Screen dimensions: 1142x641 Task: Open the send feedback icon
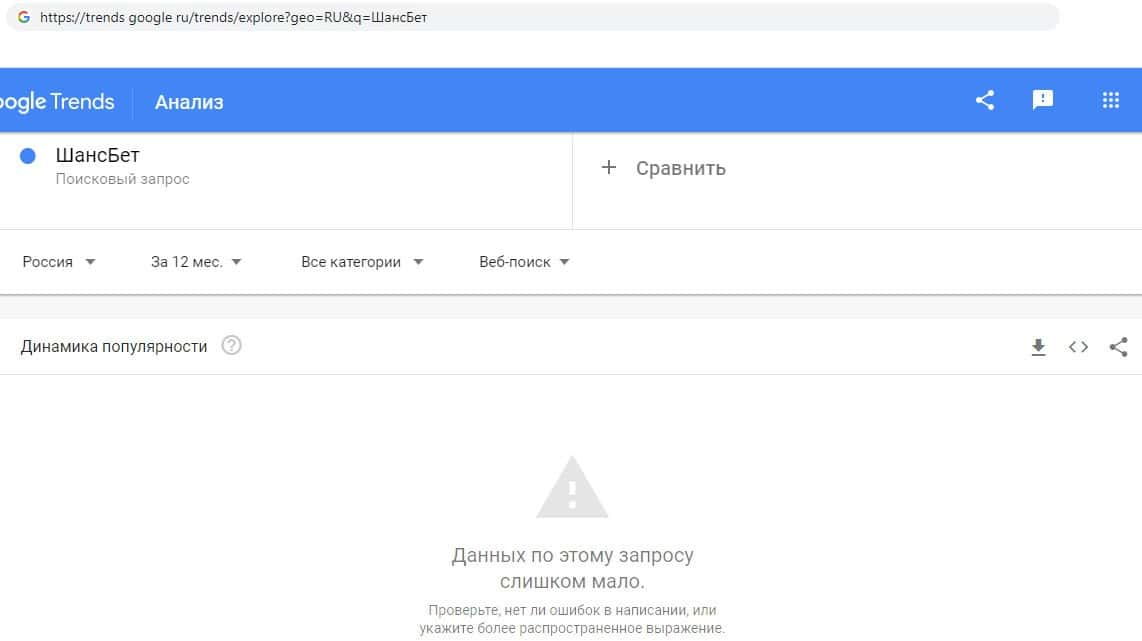tap(1043, 100)
